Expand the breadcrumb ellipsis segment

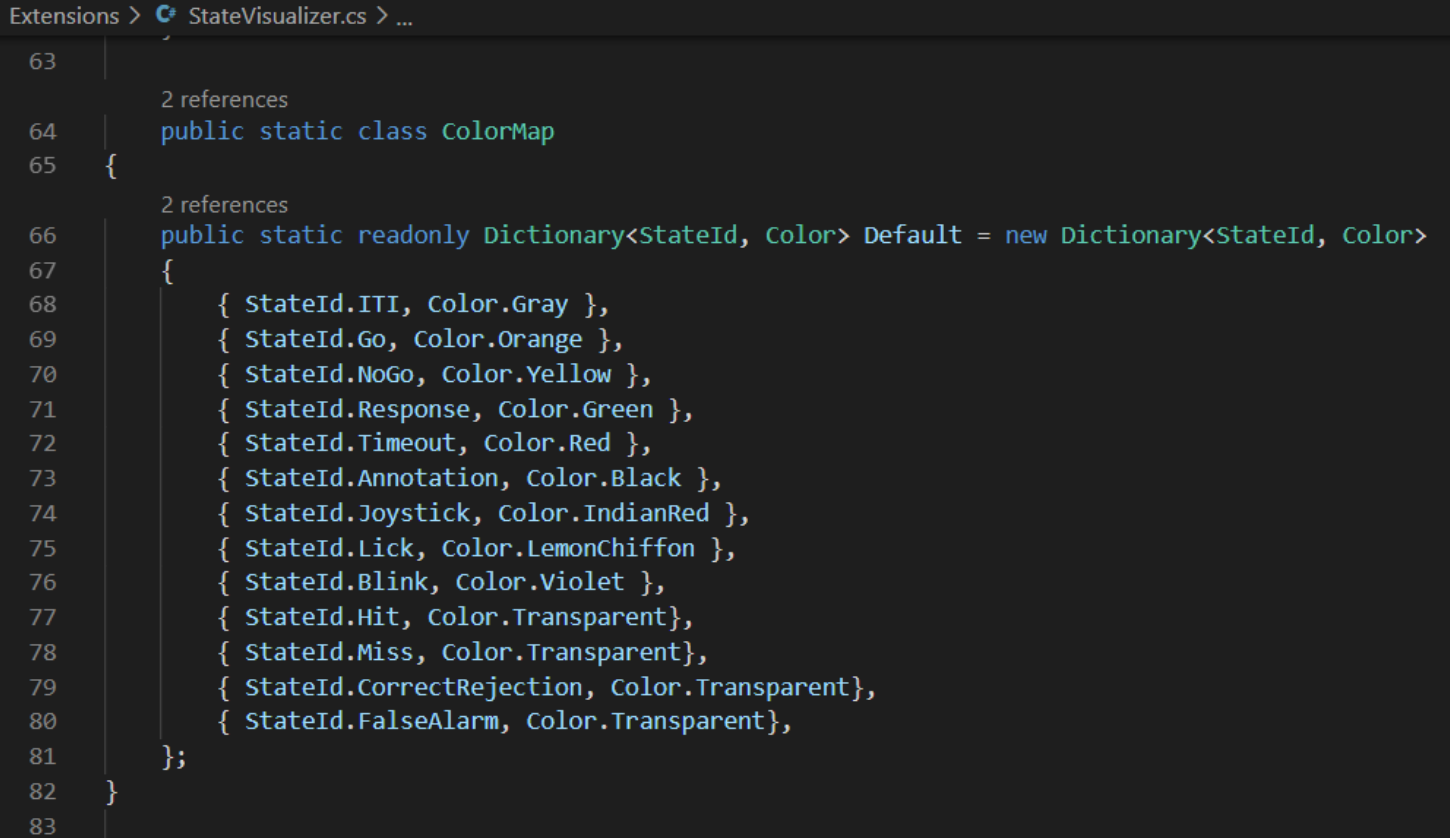coord(404,17)
